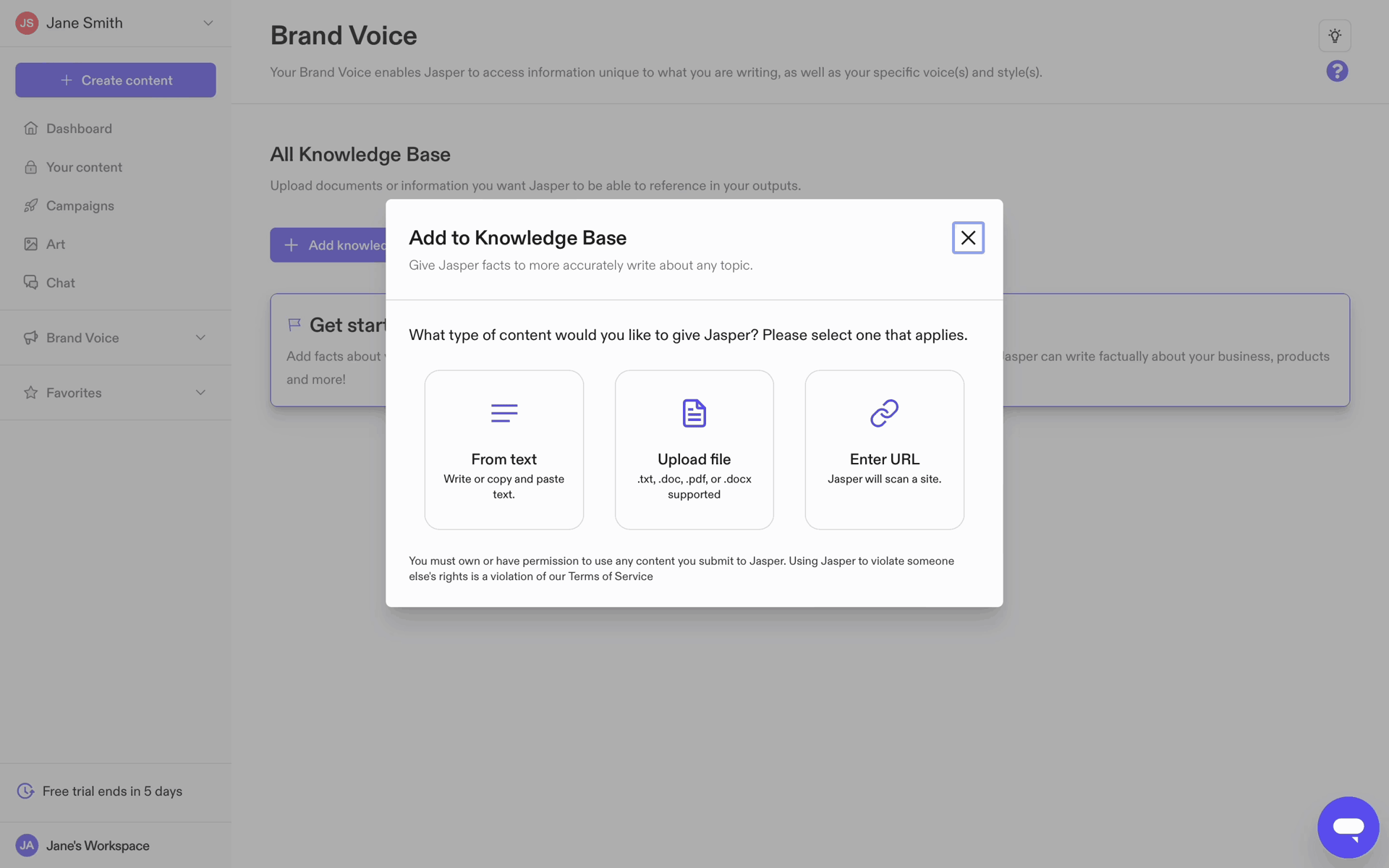Click the Get started flag icon
The width and height of the screenshot is (1389, 868).
[294, 325]
